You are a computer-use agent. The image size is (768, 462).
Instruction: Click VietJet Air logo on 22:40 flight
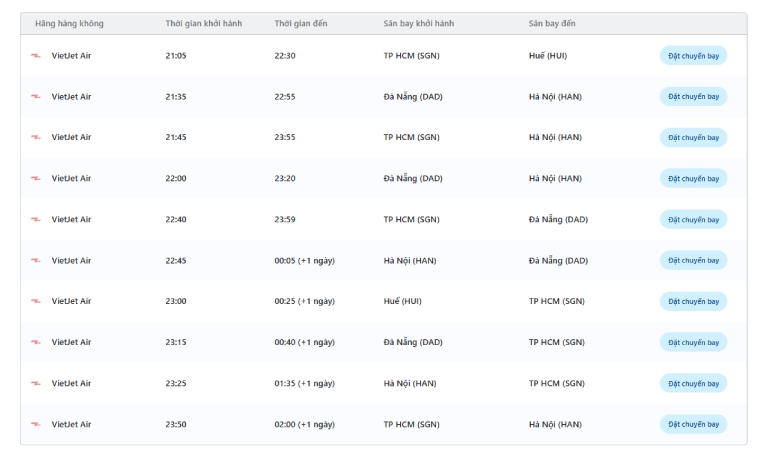pyautogui.click(x=36, y=220)
